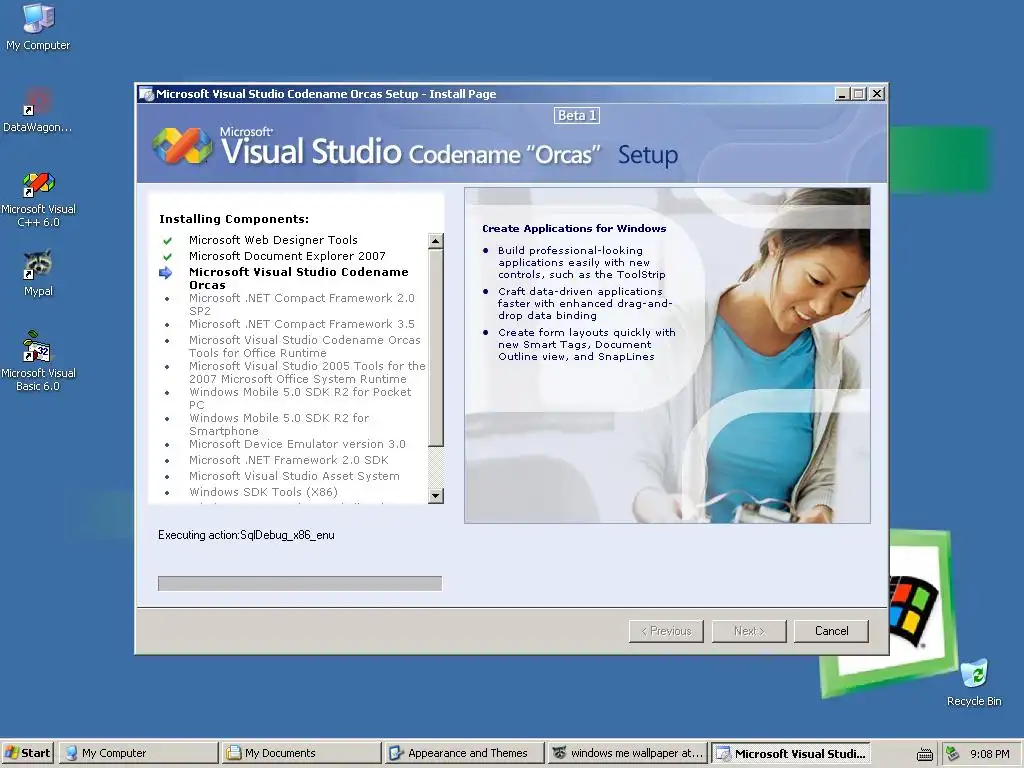
Task: Open the Start menu
Action: [x=28, y=753]
